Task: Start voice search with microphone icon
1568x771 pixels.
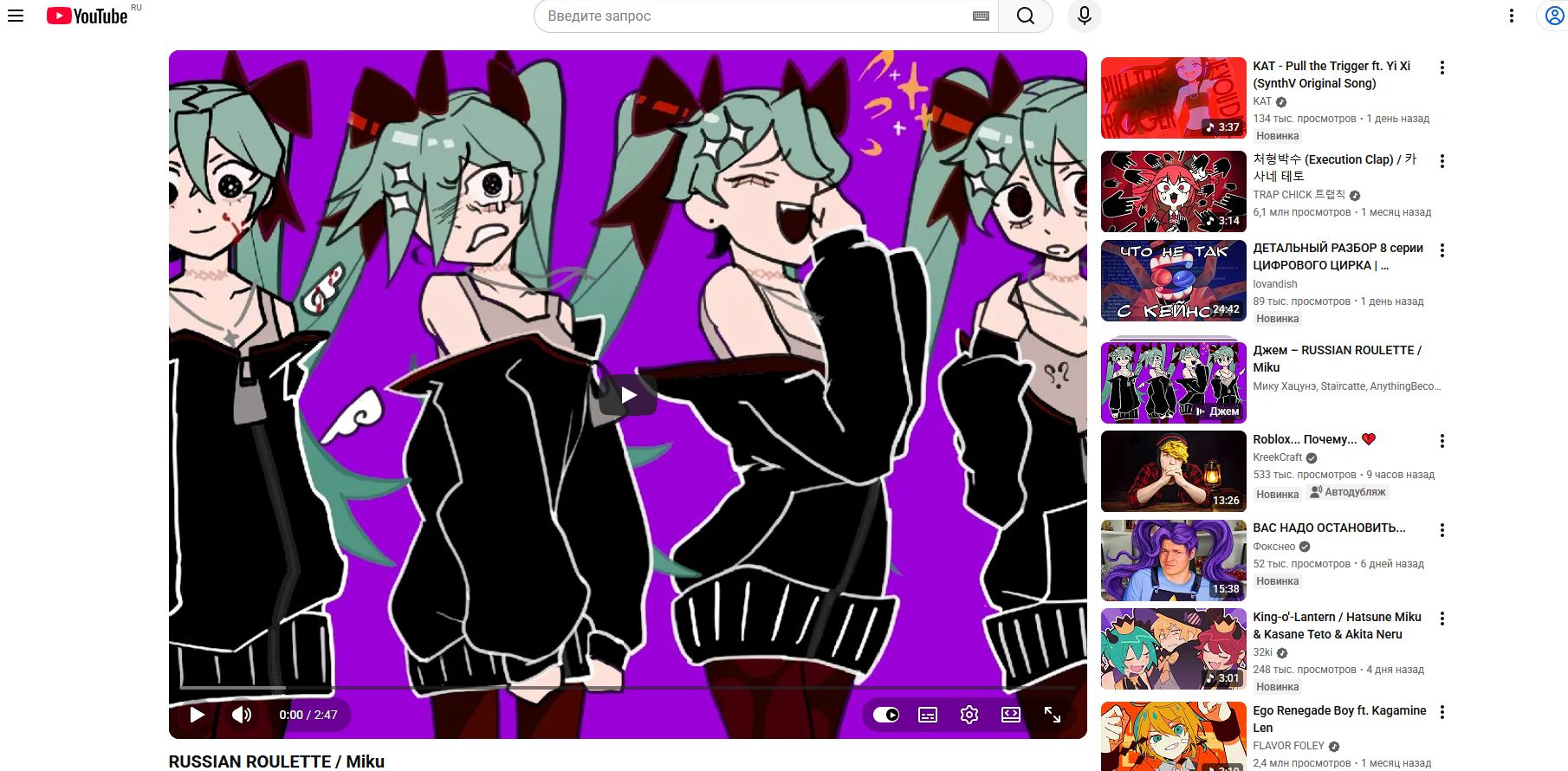Action: click(x=1084, y=16)
